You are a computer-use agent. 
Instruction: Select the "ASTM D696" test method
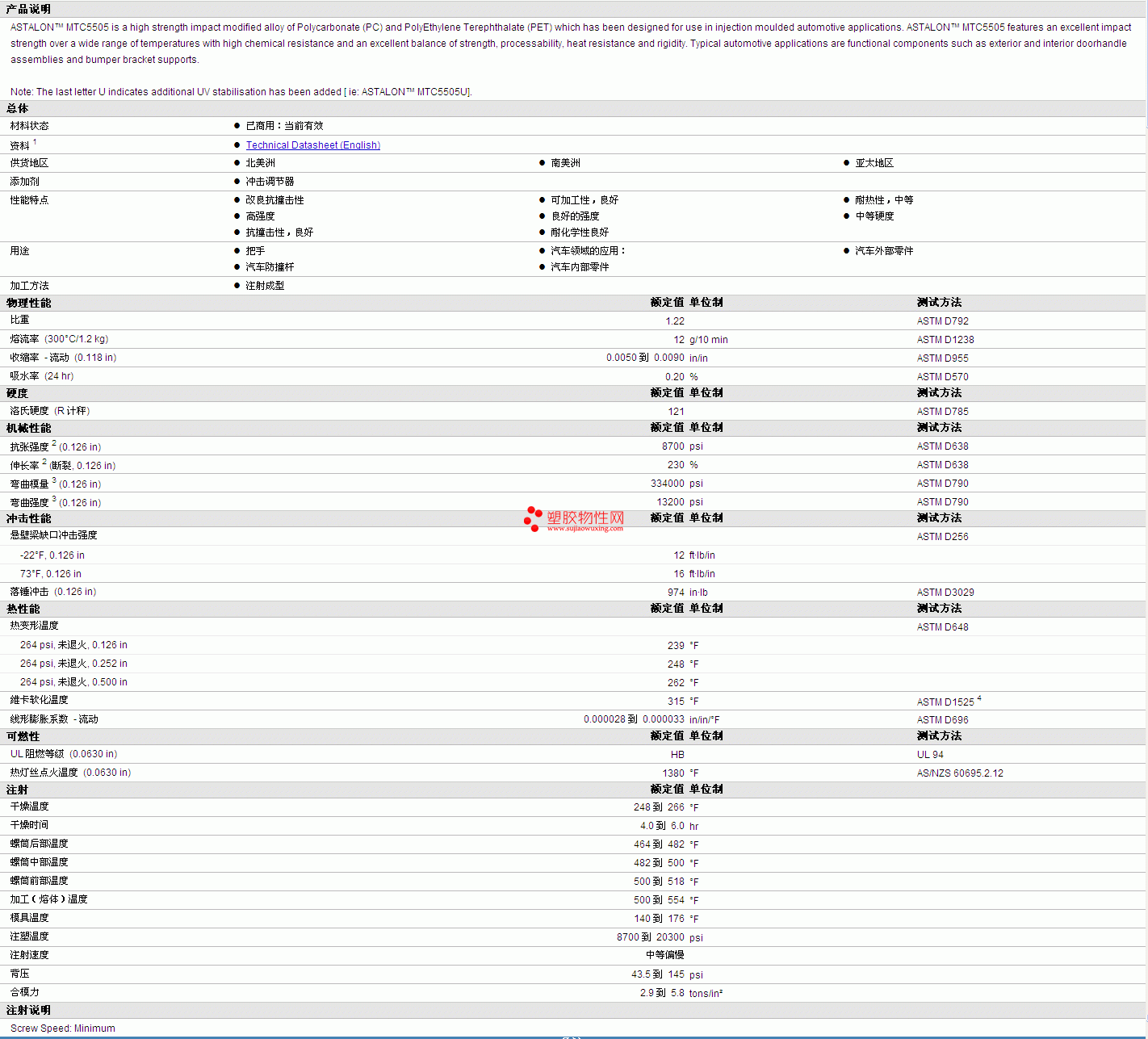pos(942,720)
